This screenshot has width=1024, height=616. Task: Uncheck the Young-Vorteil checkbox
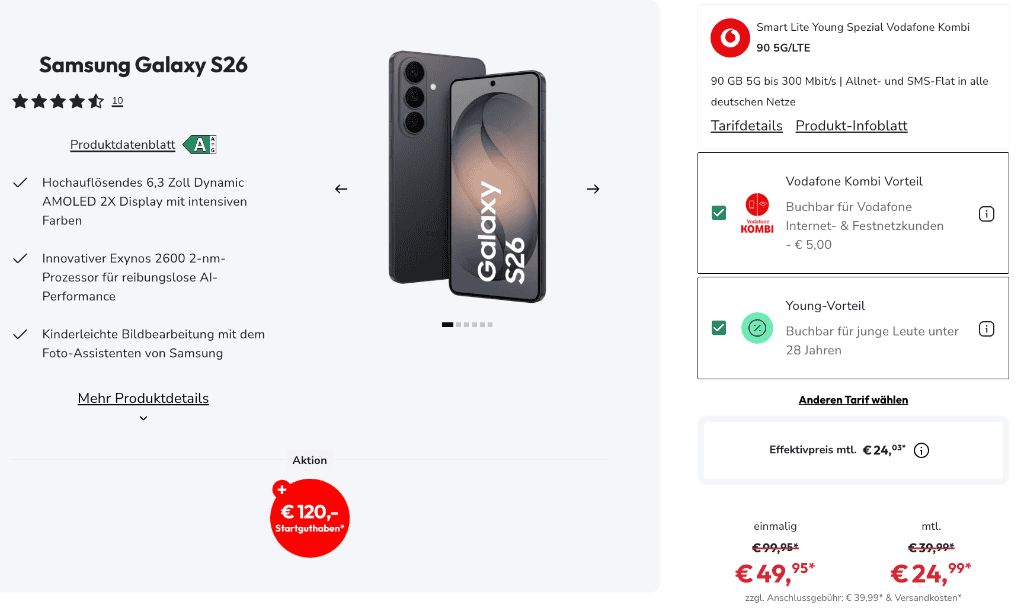pyautogui.click(x=719, y=328)
